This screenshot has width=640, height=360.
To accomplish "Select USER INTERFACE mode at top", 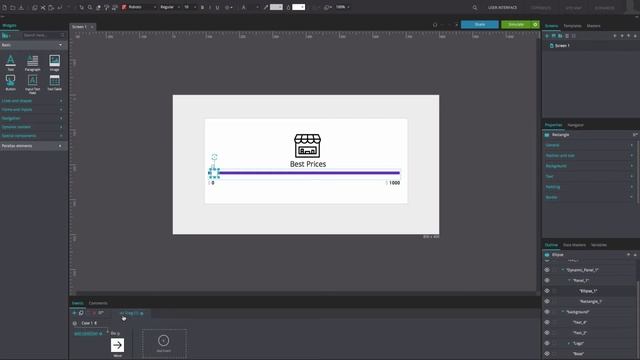I will pos(502,8).
